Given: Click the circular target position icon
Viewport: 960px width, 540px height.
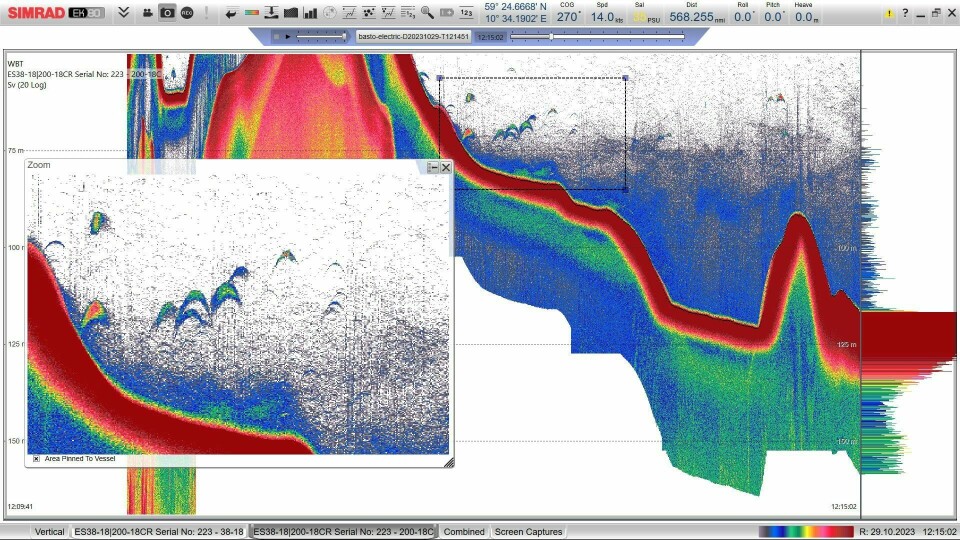Looking at the screenshot, I should coord(329,13).
